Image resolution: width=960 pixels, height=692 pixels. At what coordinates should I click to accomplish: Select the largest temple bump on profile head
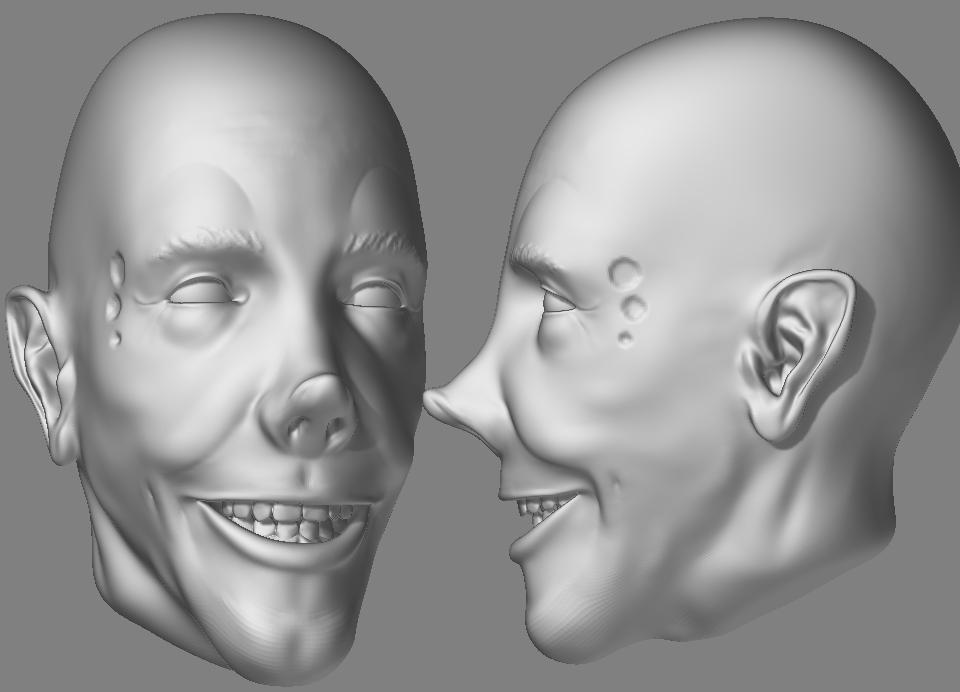[x=626, y=273]
